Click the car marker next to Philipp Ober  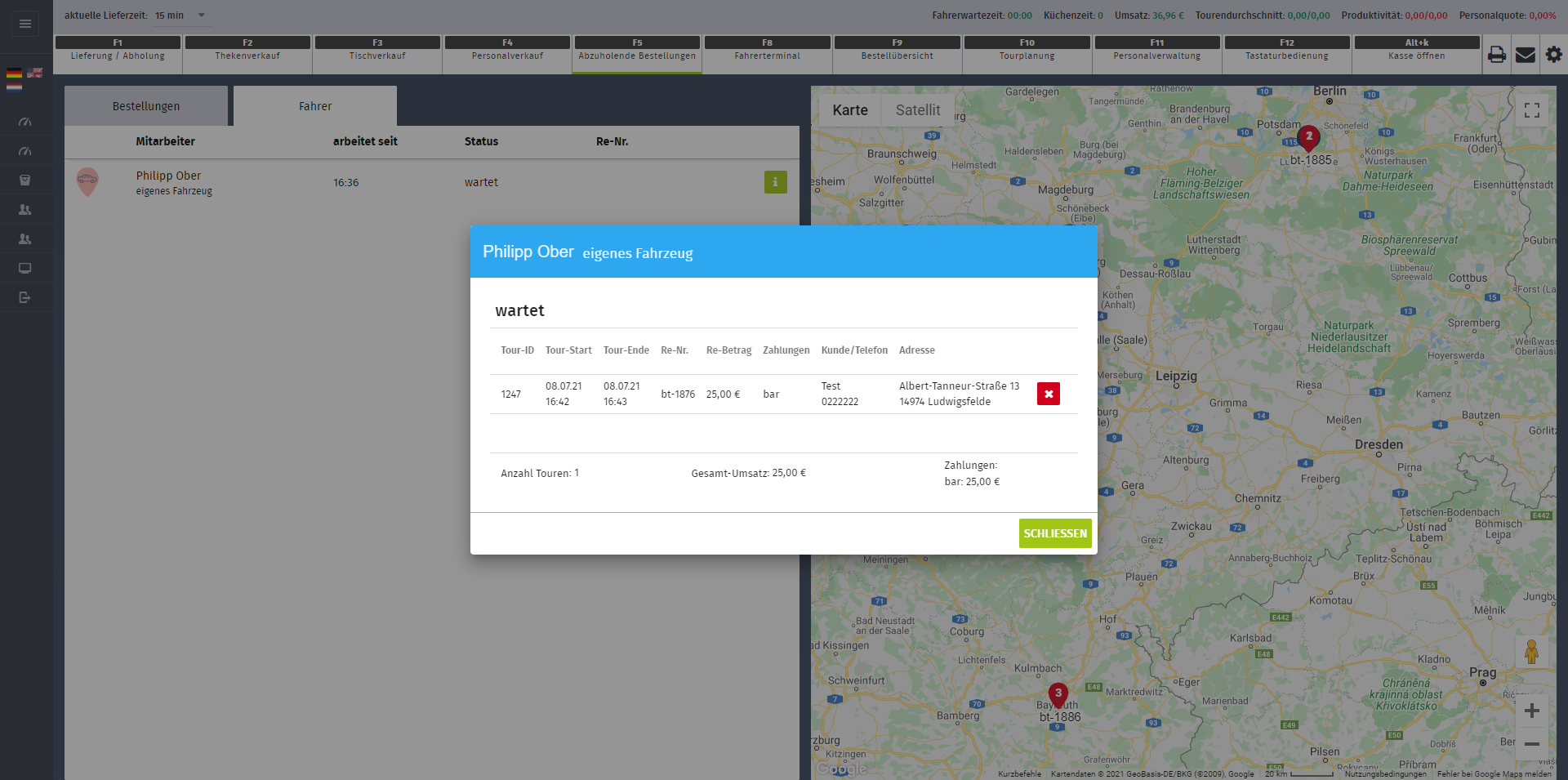pos(87,181)
